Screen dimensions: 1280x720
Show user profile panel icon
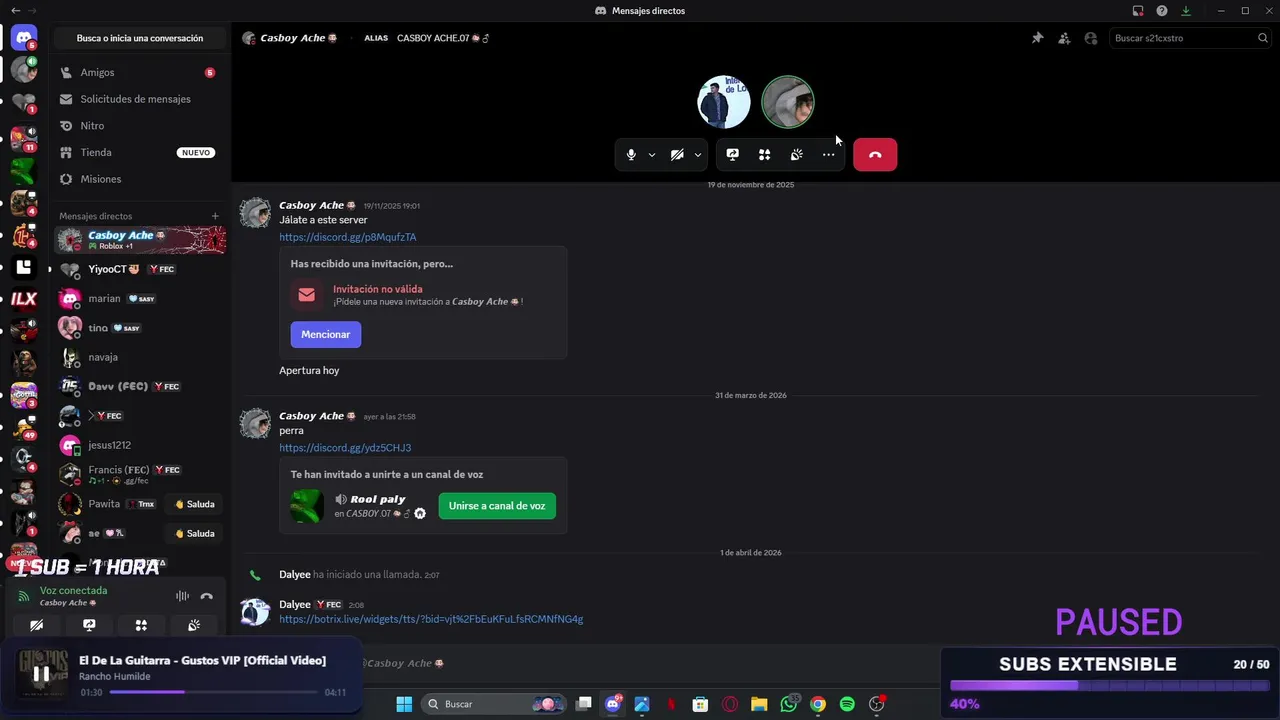coord(1091,38)
